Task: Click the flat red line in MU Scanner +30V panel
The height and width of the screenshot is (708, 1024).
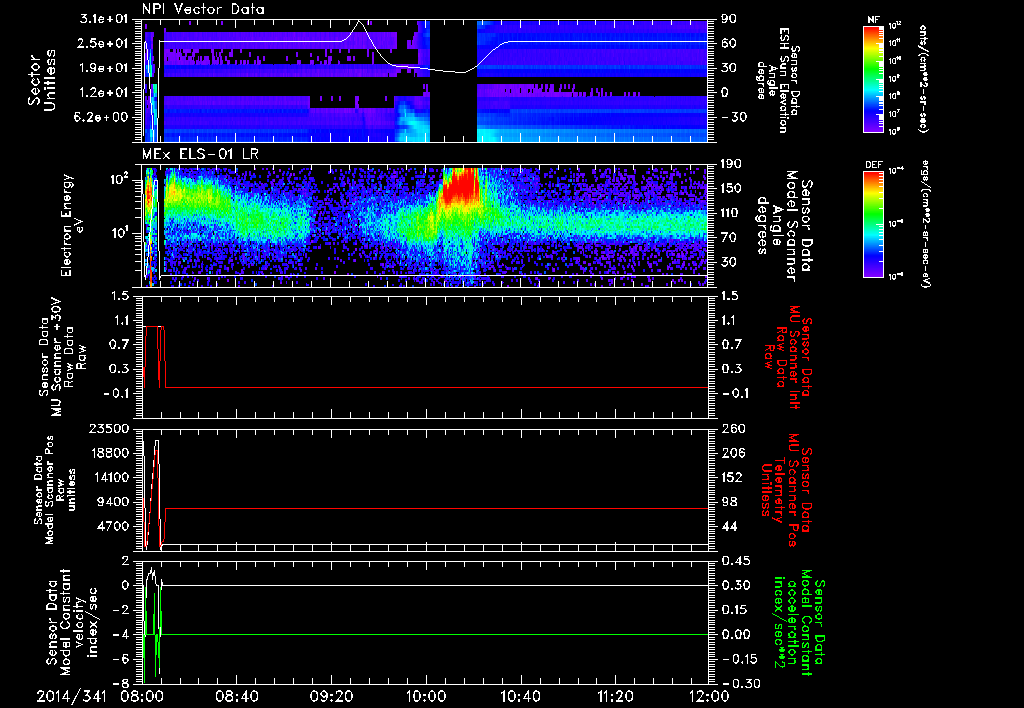Action: [436, 387]
